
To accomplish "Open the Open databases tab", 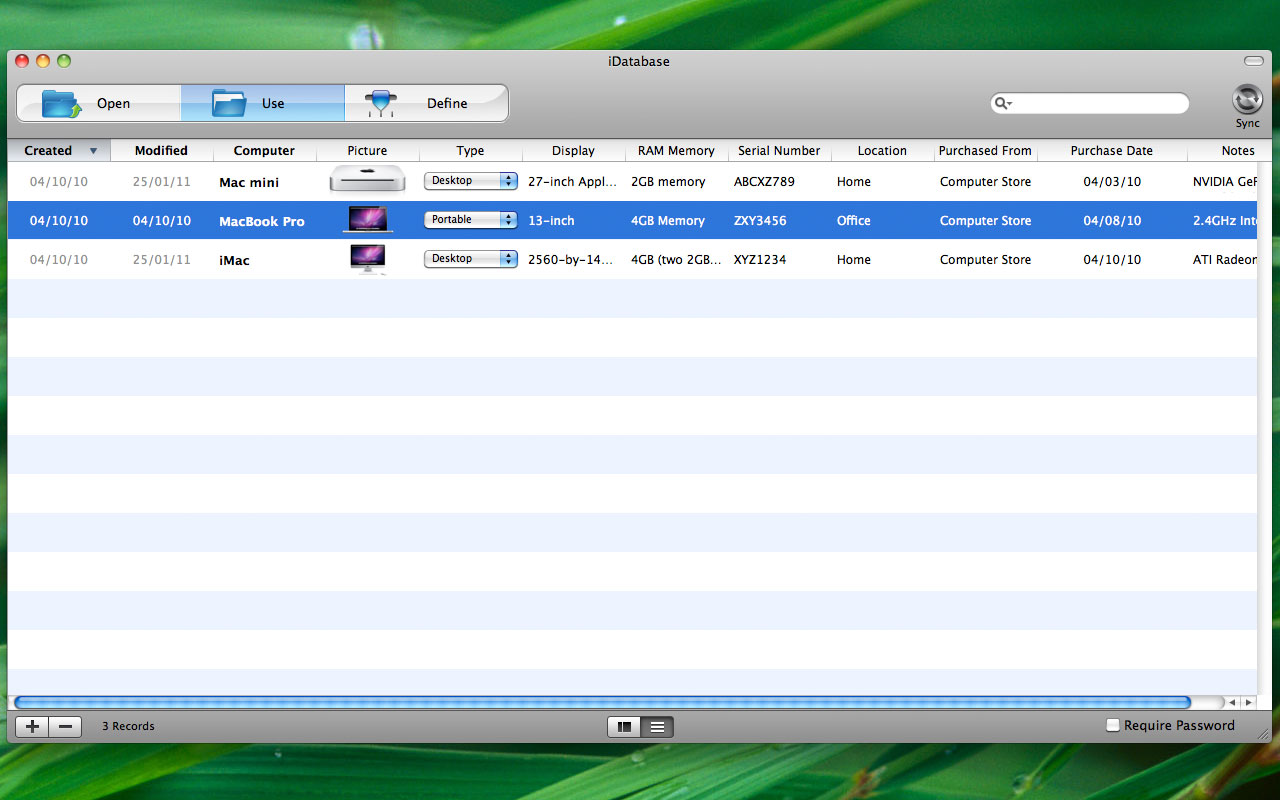I will point(98,103).
